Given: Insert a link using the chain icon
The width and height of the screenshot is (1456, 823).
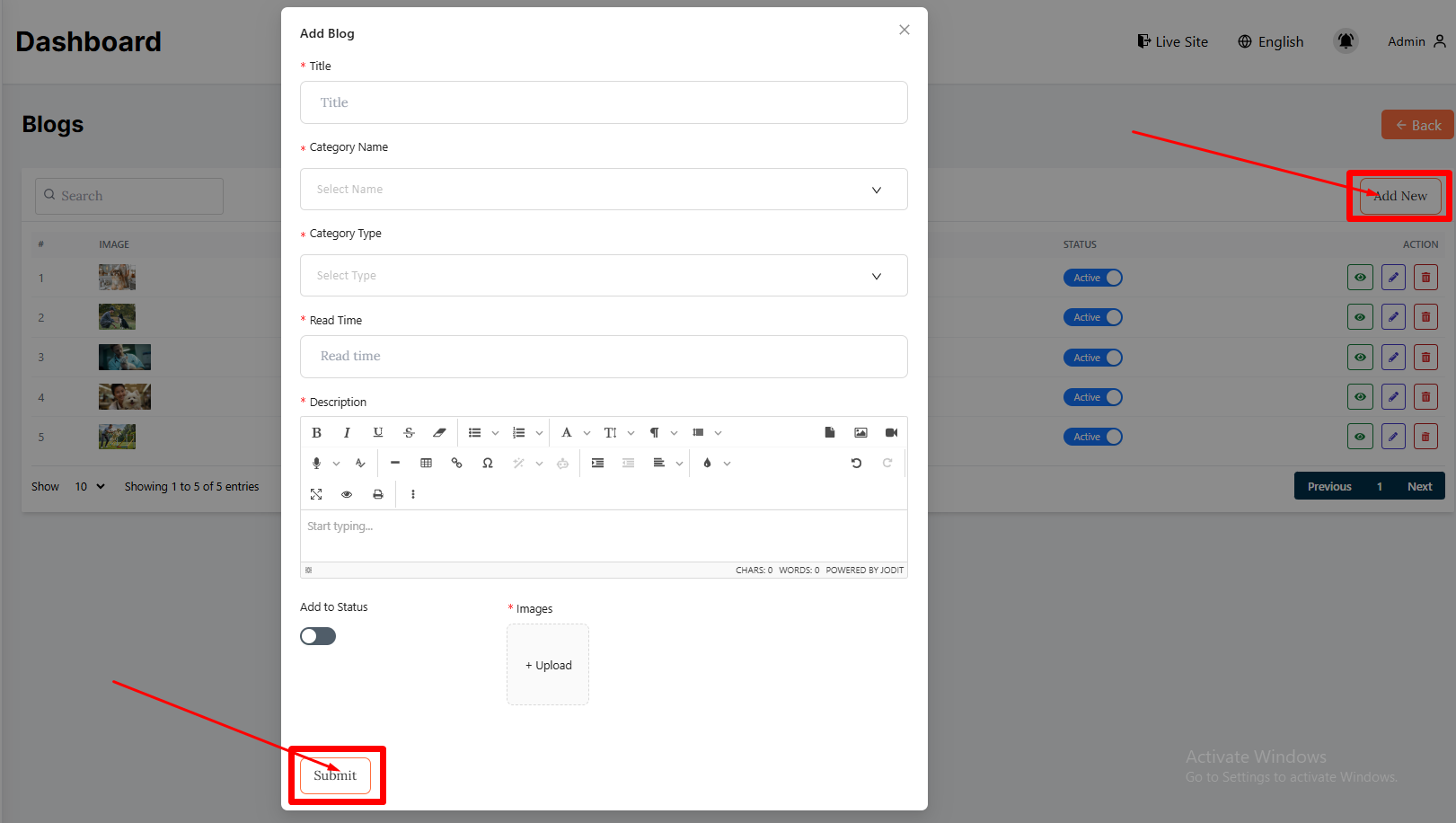Looking at the screenshot, I should [x=456, y=464].
